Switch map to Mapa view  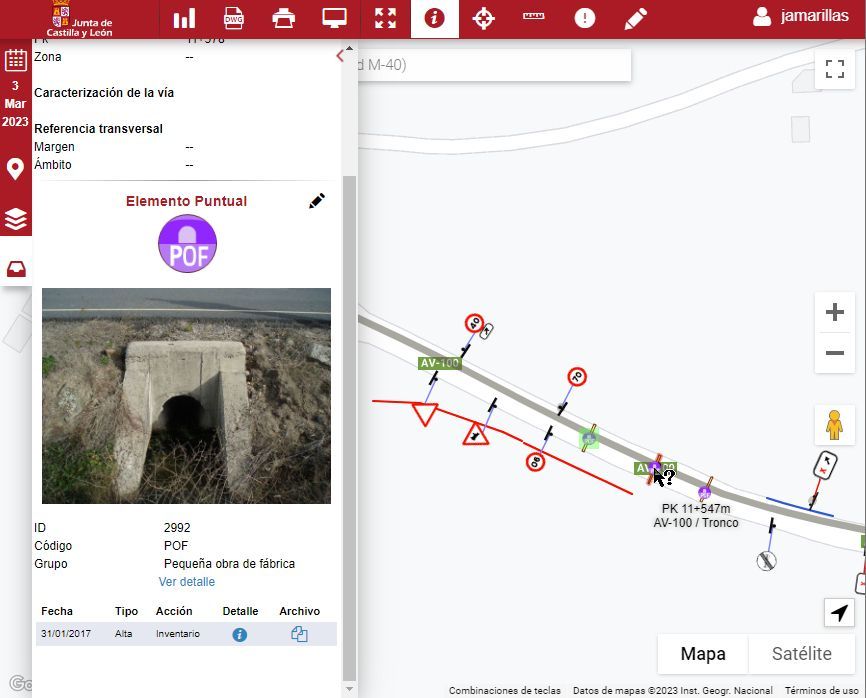pos(703,654)
